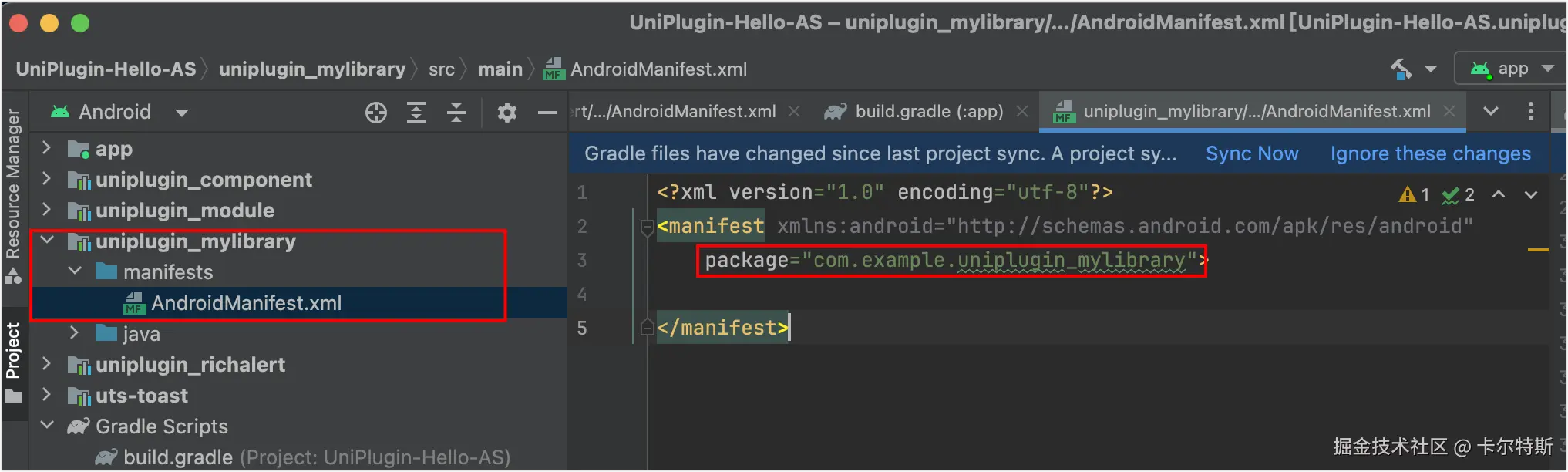
Task: Open Project panel gear options
Action: click(x=506, y=113)
